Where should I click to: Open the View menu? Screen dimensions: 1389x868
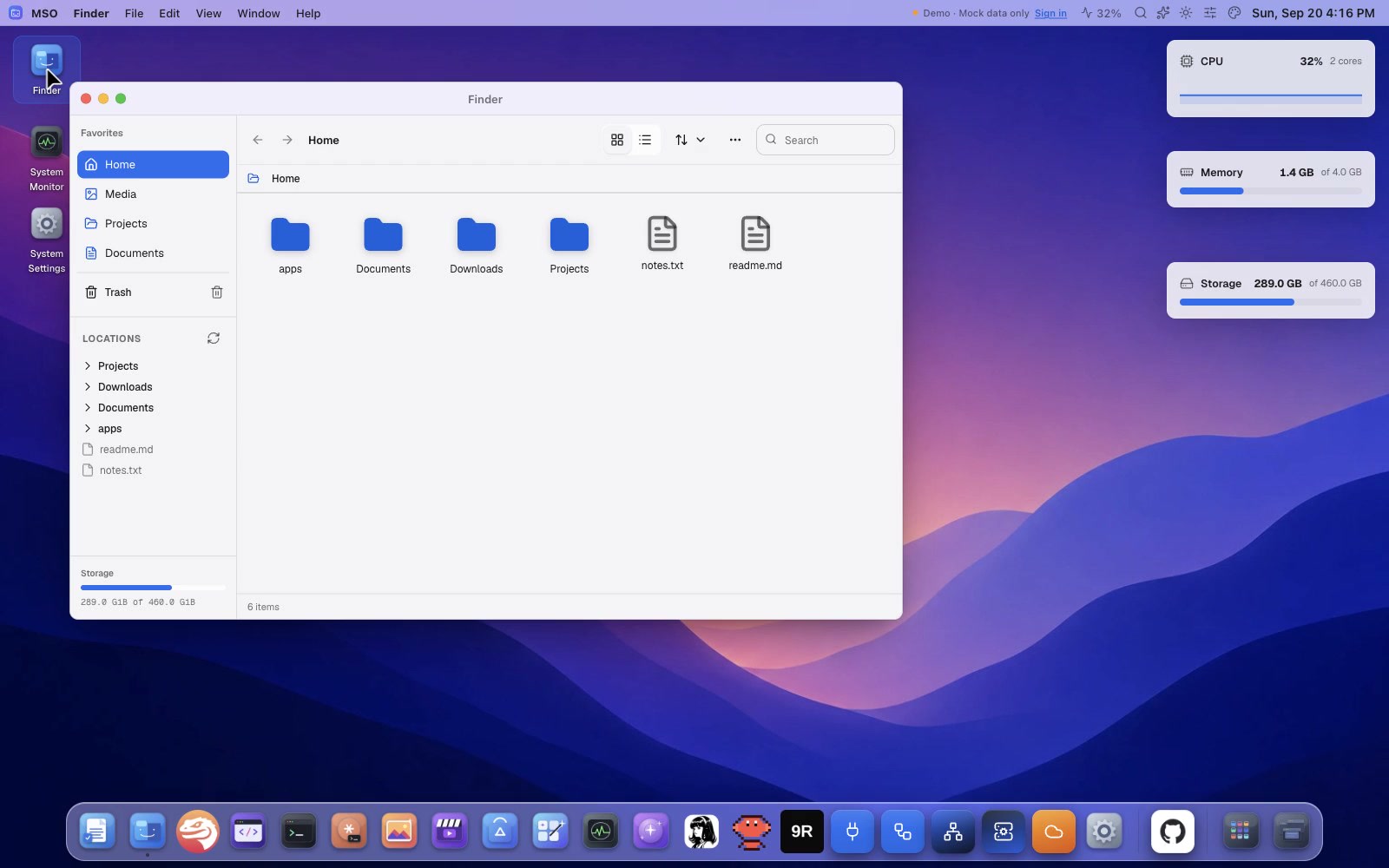pos(208,13)
